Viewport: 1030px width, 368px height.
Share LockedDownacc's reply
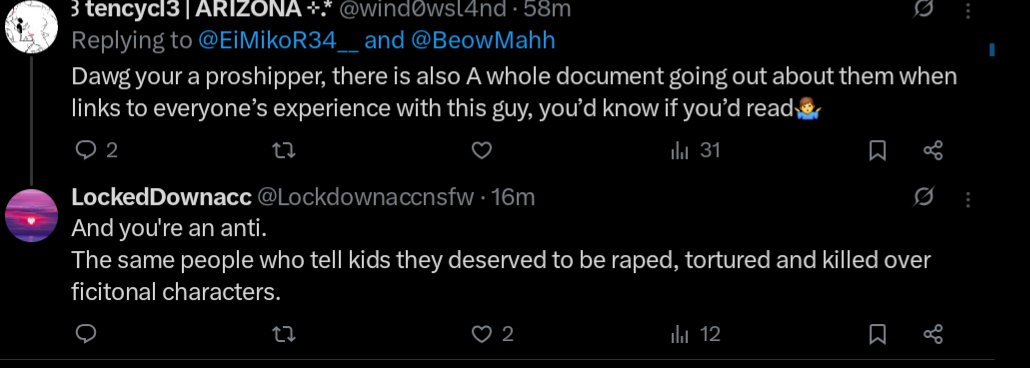coord(933,334)
